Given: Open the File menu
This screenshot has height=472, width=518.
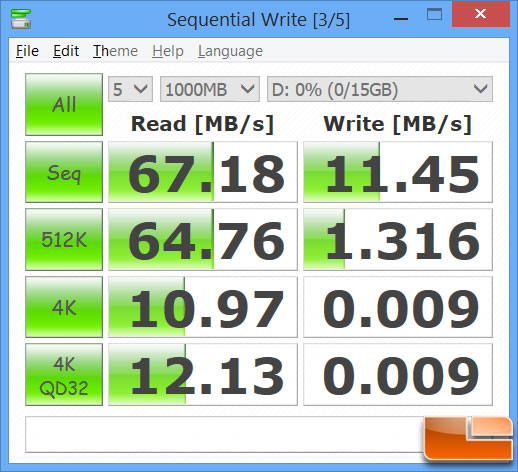Looking at the screenshot, I should (27, 51).
